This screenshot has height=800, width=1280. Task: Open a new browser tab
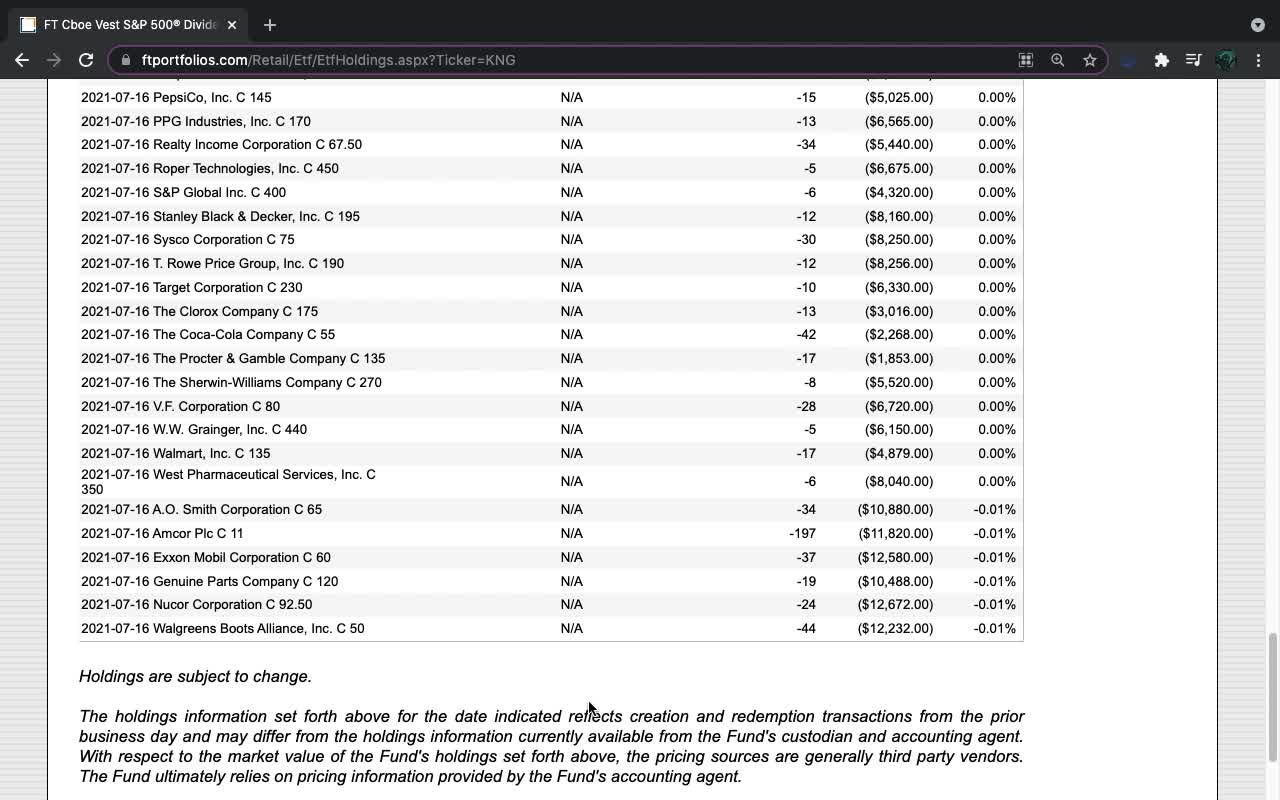tap(269, 24)
